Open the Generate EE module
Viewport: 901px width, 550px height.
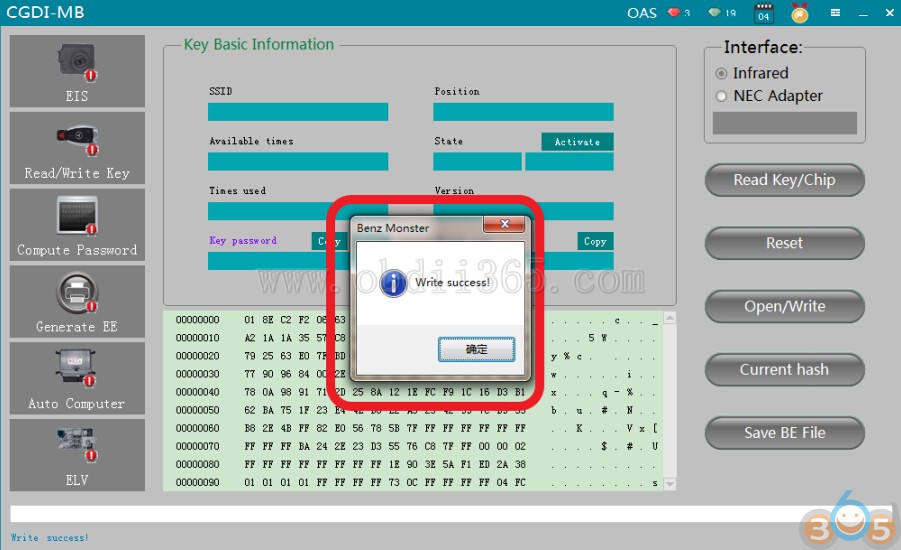(x=77, y=301)
